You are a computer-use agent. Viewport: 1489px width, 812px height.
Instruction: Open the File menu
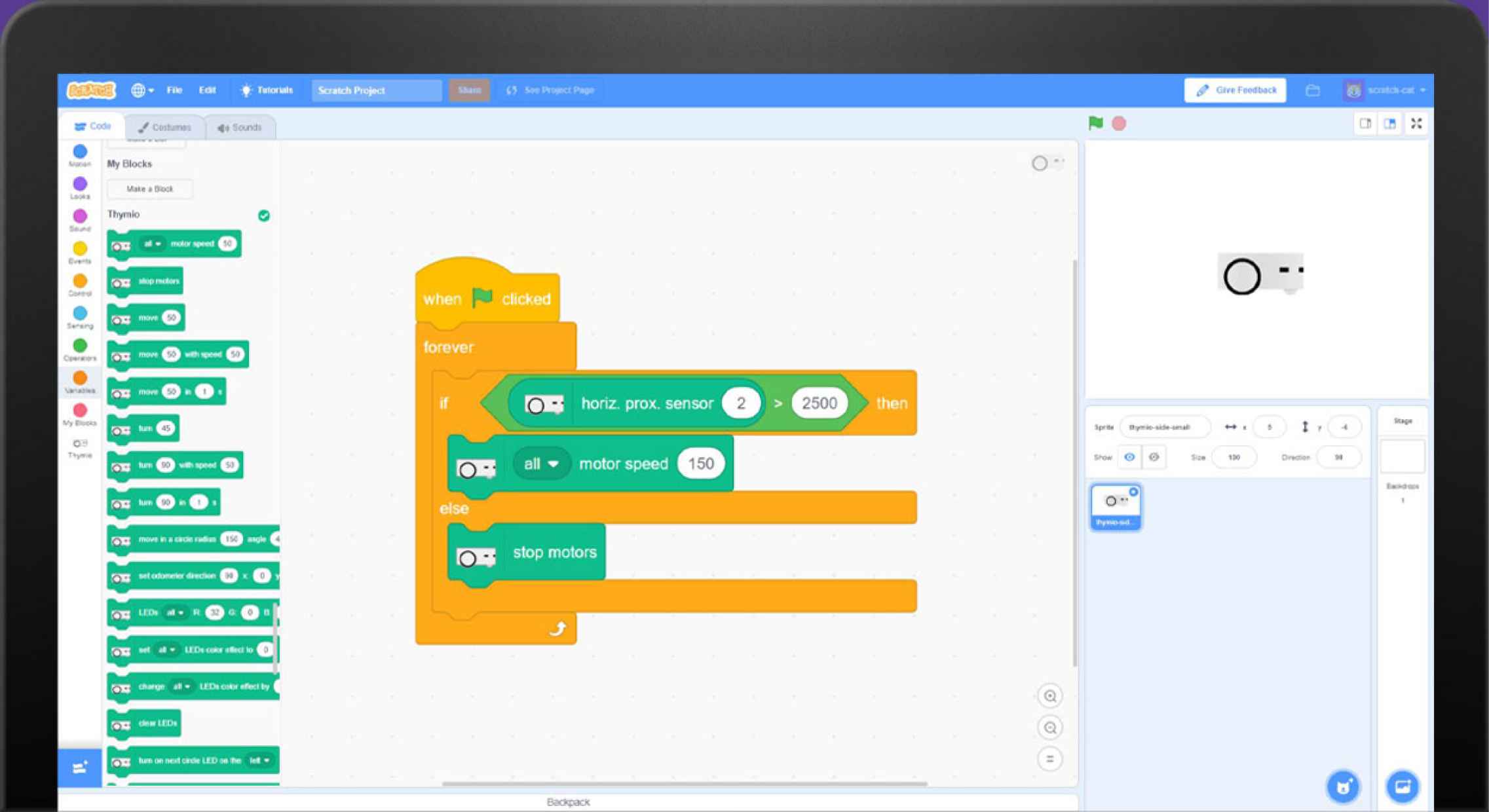tap(174, 90)
